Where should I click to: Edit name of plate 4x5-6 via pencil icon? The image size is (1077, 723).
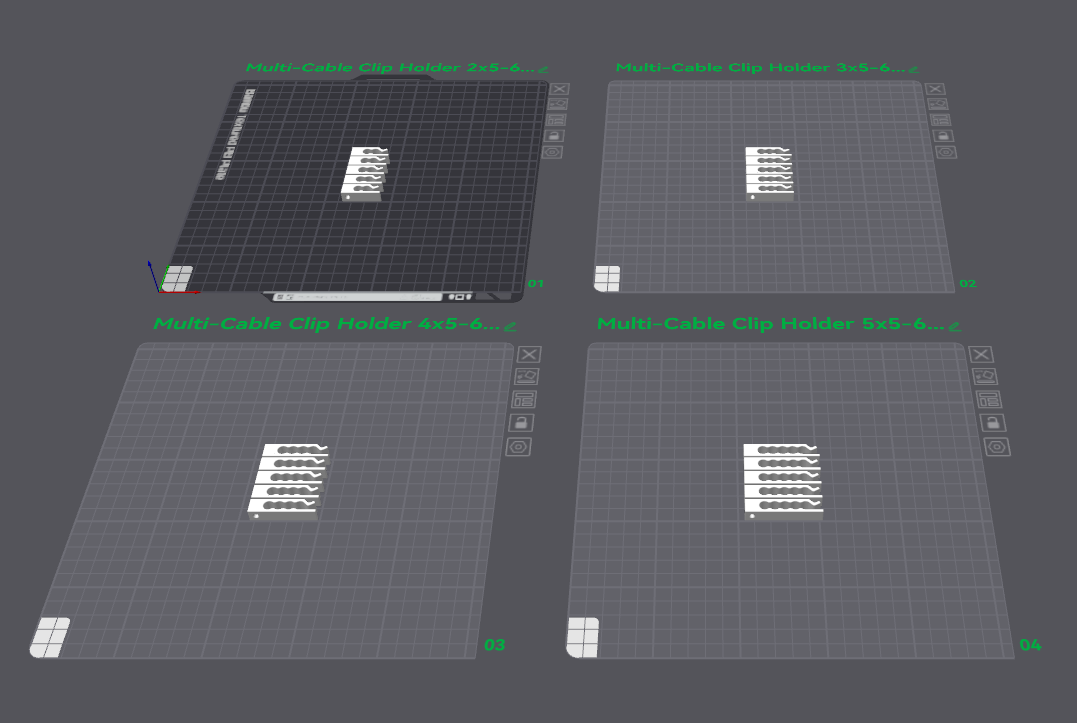(x=510, y=326)
